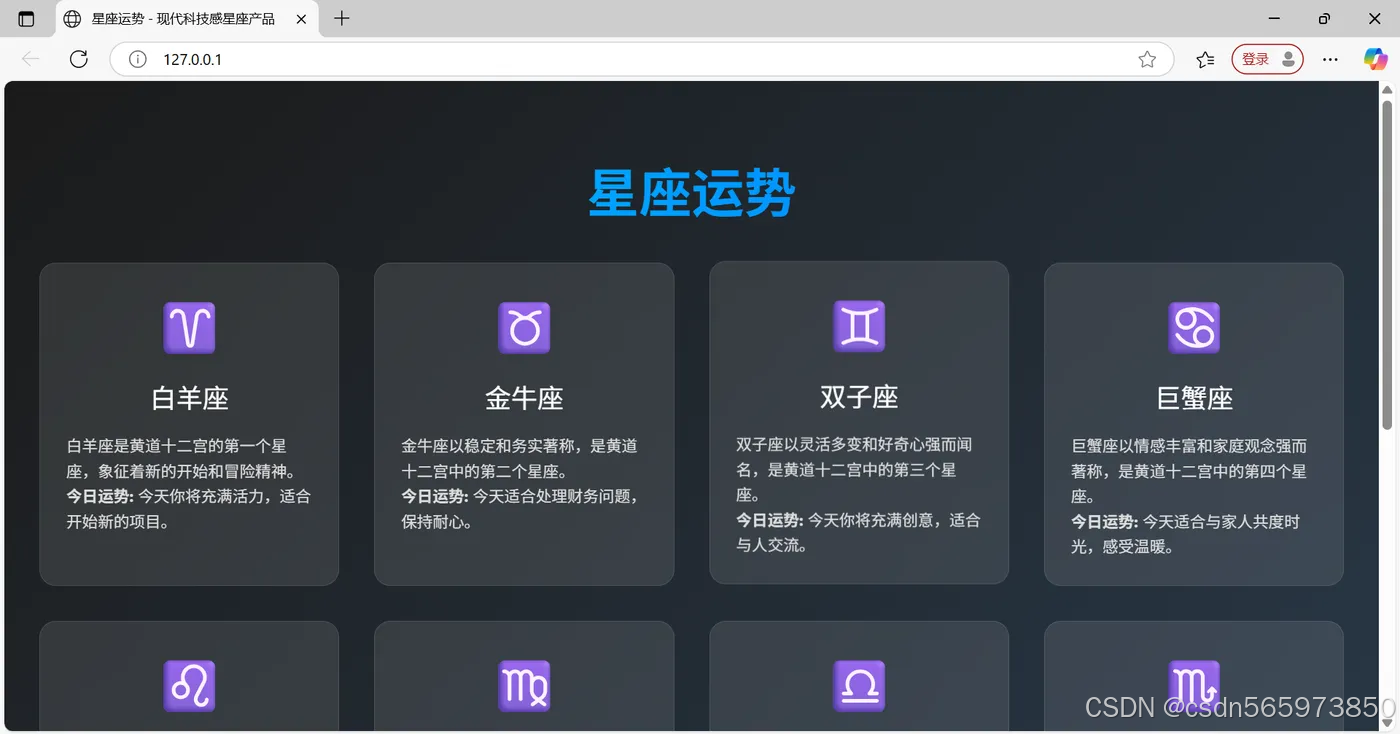This screenshot has width=1400, height=734.
Task: Click the 今日运势 label in 白羊座 card
Action: click(100, 496)
